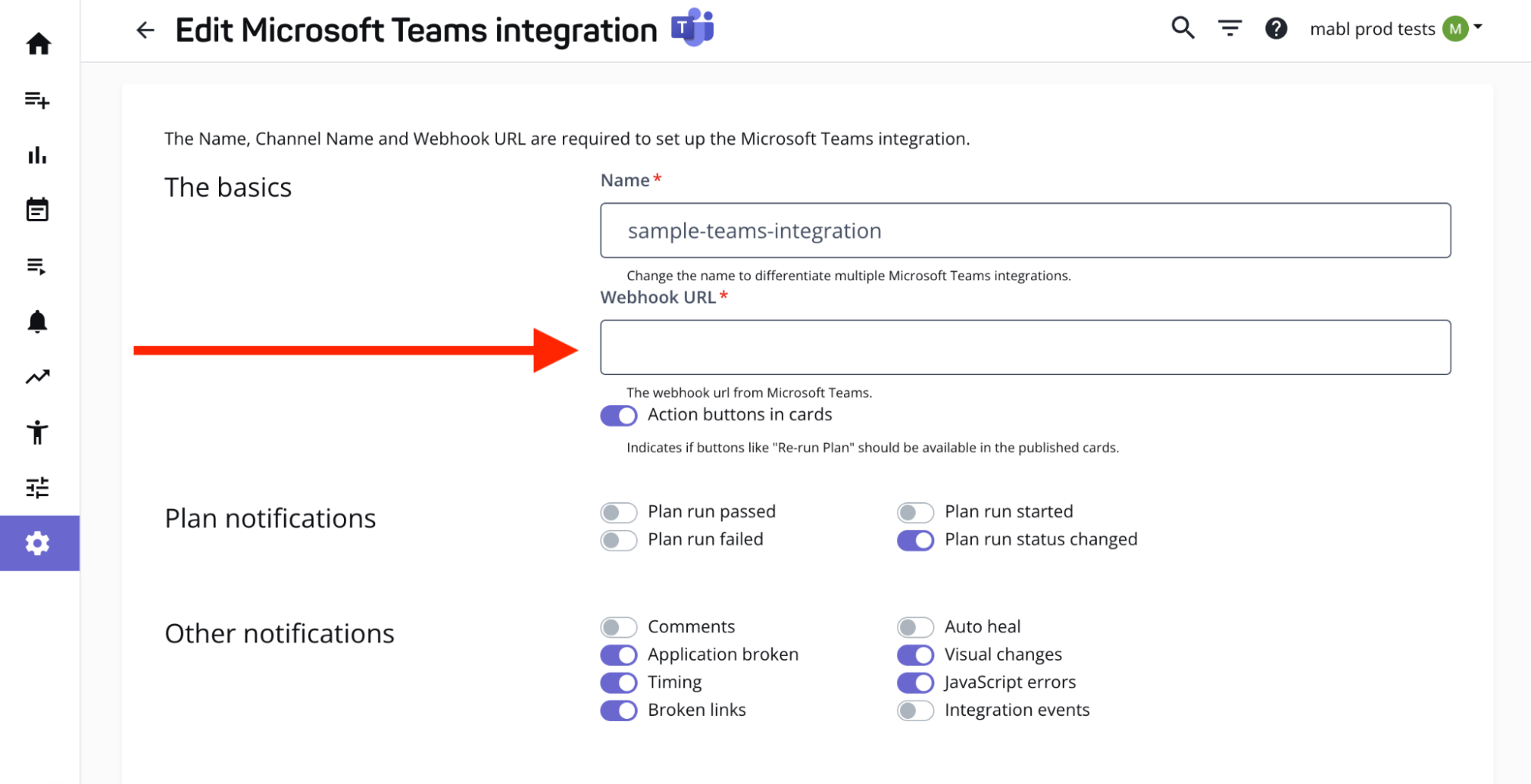Open the Help question mark
The height and width of the screenshot is (784, 1531).
[1276, 28]
